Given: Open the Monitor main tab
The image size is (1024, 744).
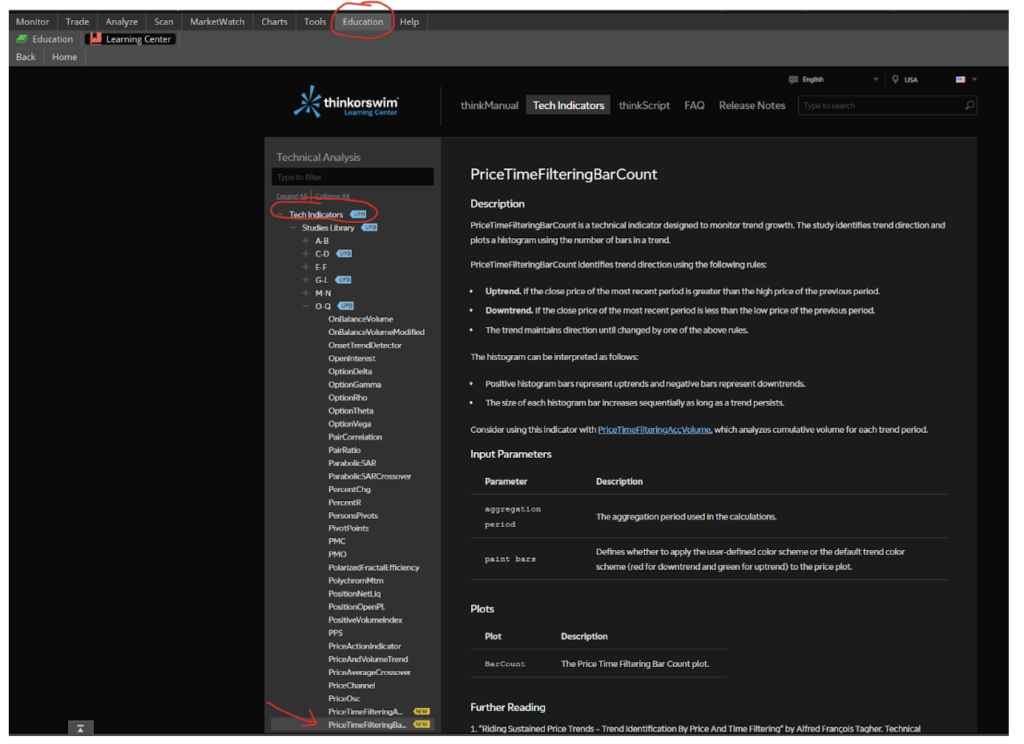Looking at the screenshot, I should pos(32,22).
